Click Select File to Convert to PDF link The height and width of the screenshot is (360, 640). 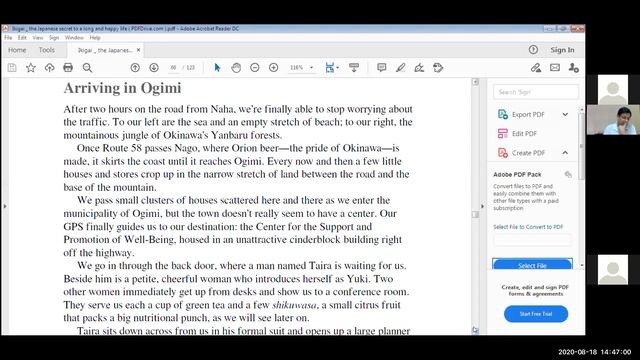[x=528, y=227]
